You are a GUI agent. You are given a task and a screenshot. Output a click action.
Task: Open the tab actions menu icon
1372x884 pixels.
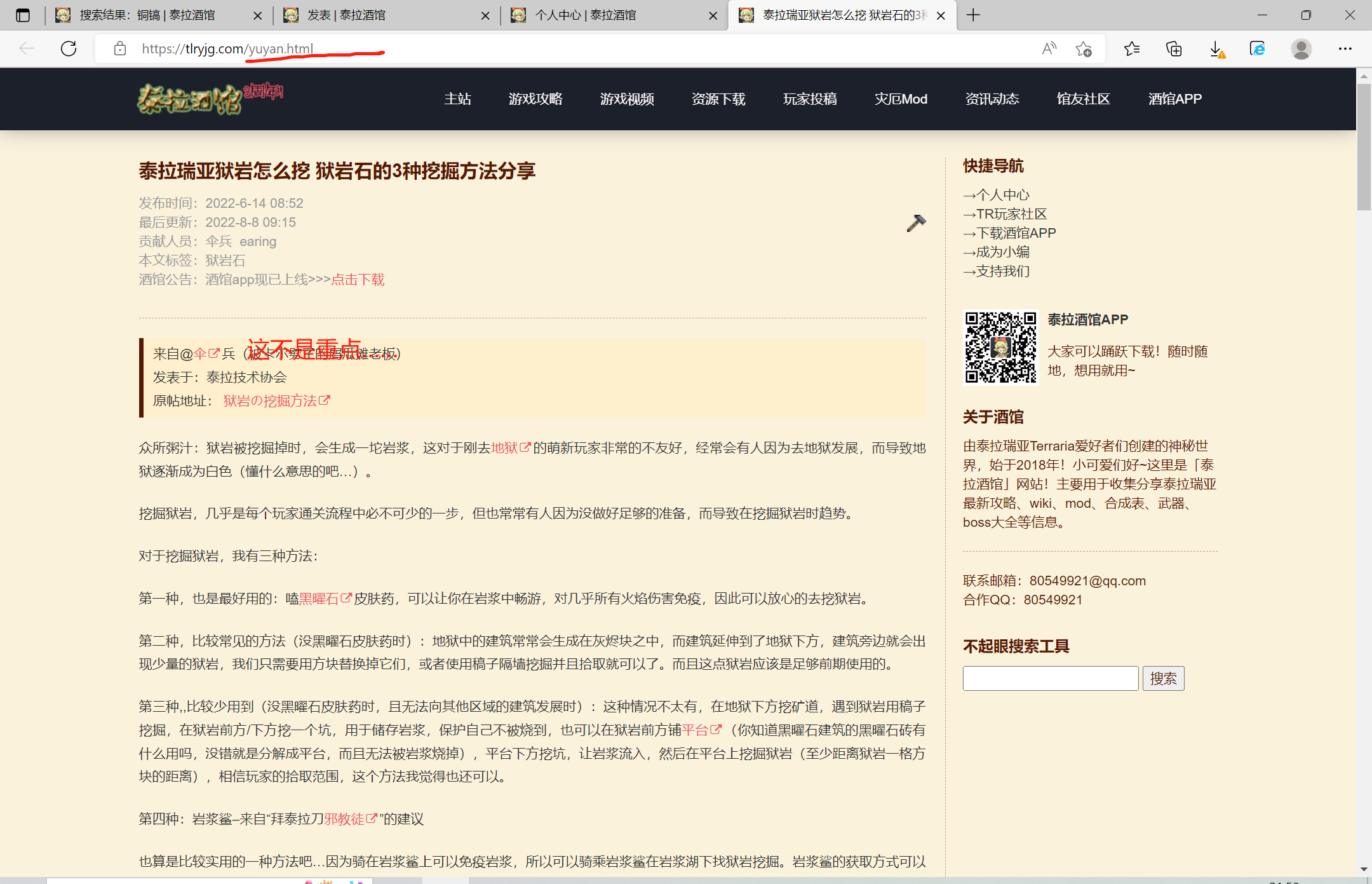(x=23, y=15)
